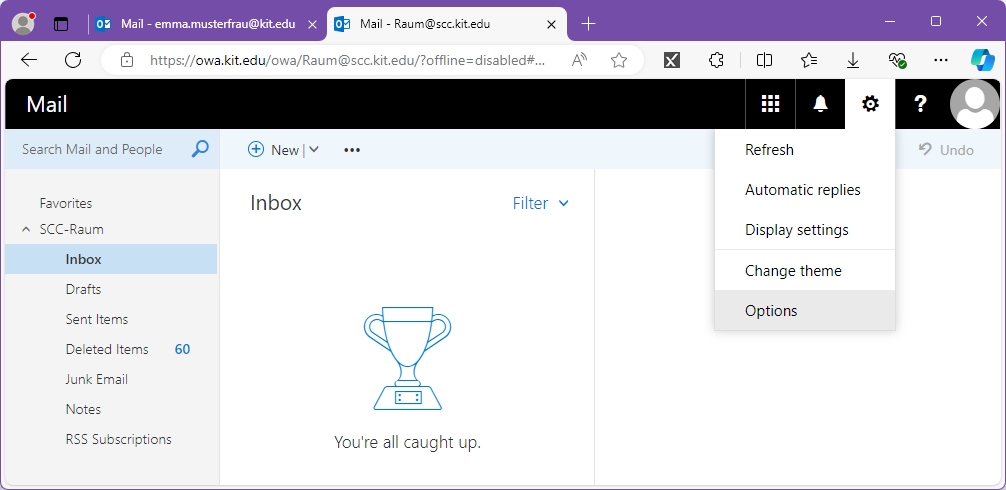Refresh the page in the browser toolbar
The width and height of the screenshot is (1006, 490).
pyautogui.click(x=73, y=60)
